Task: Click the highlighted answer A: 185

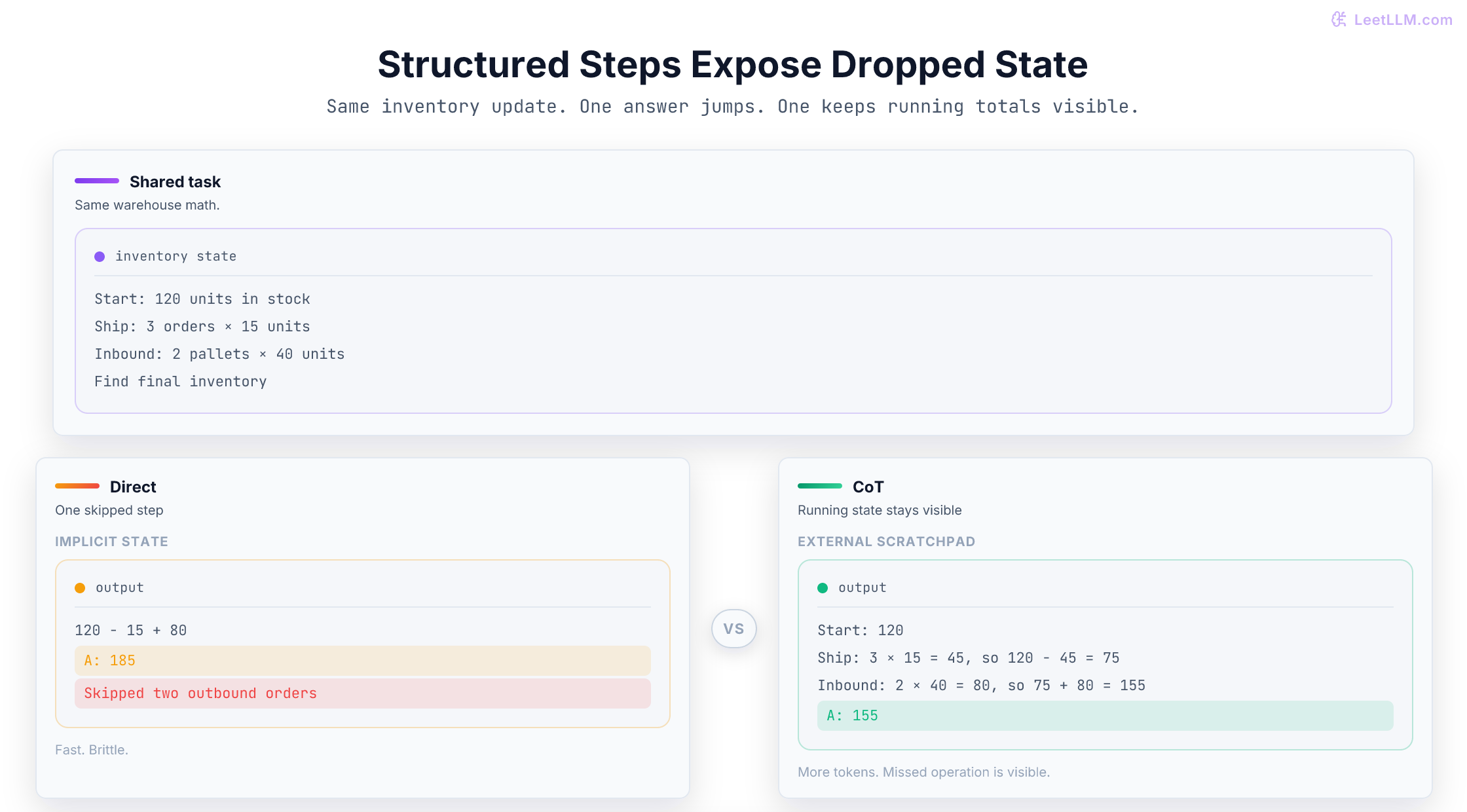Action: coord(363,661)
